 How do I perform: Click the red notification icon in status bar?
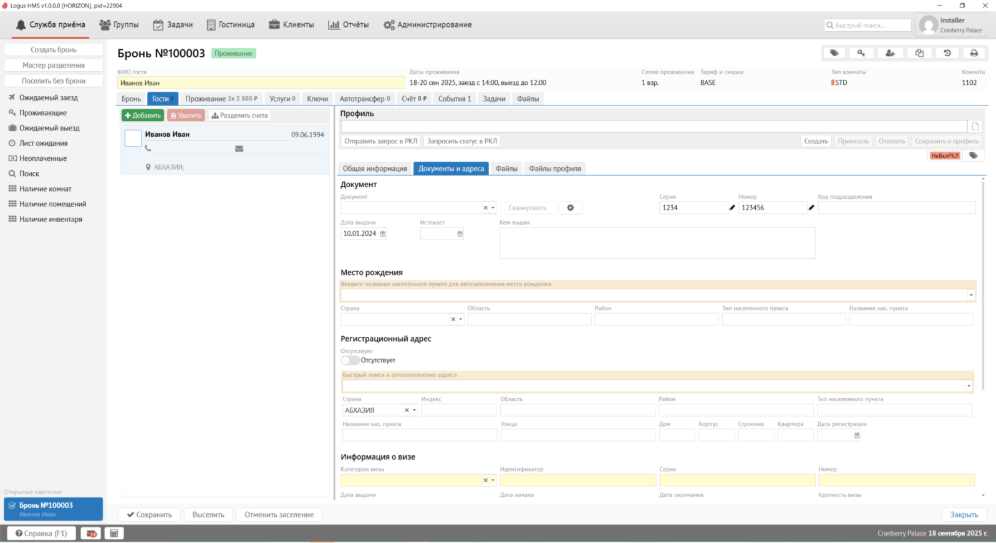[x=90, y=534]
